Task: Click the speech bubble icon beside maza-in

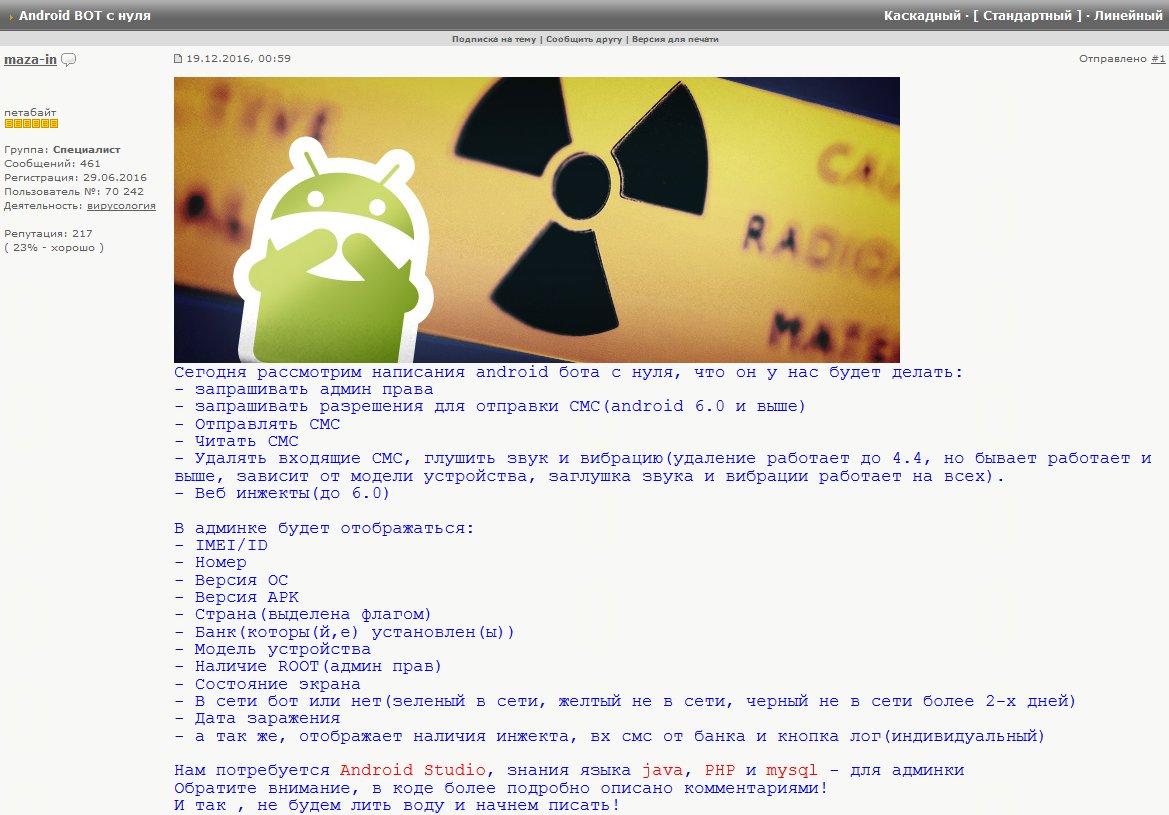Action: coord(69,60)
